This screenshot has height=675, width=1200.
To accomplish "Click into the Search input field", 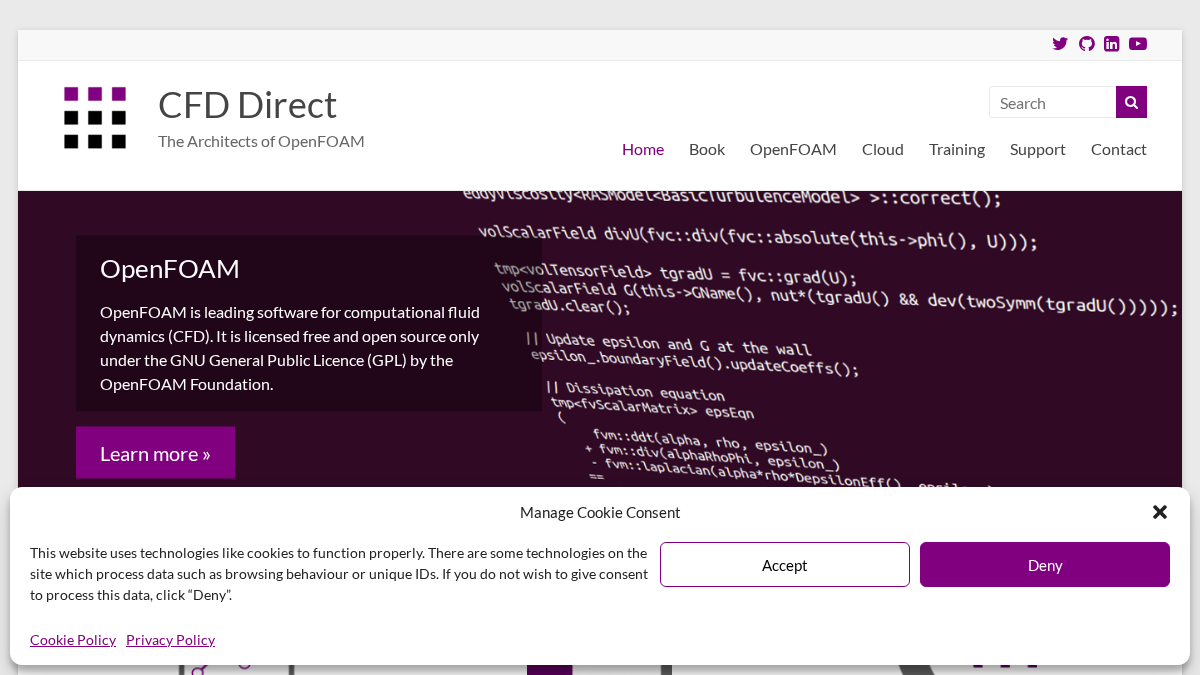I will click(1053, 102).
